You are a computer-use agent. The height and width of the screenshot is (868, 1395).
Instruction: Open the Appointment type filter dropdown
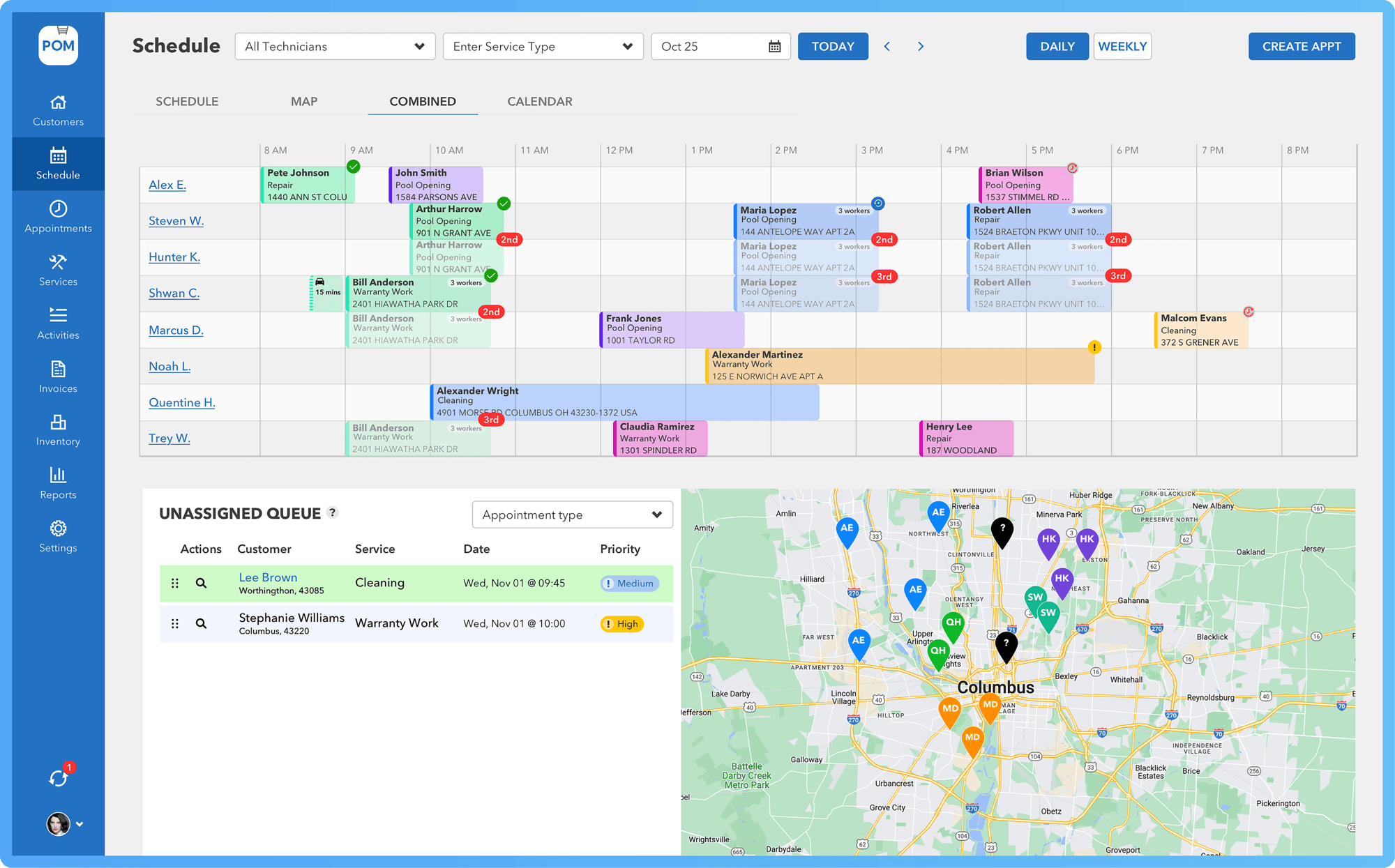pyautogui.click(x=572, y=515)
